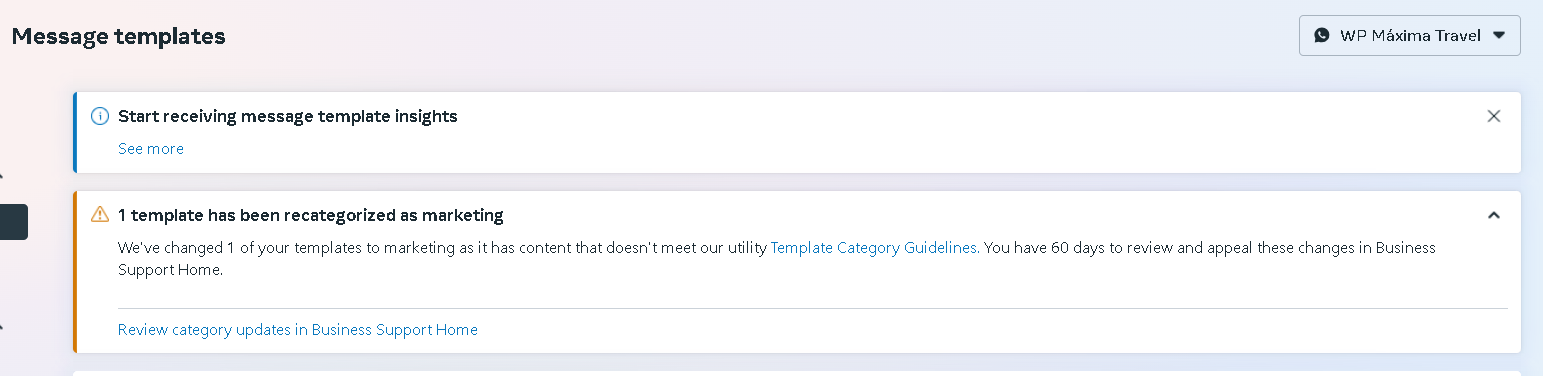
Task: Click the blue accent bar of insights banner
Action: pyautogui.click(x=75, y=132)
